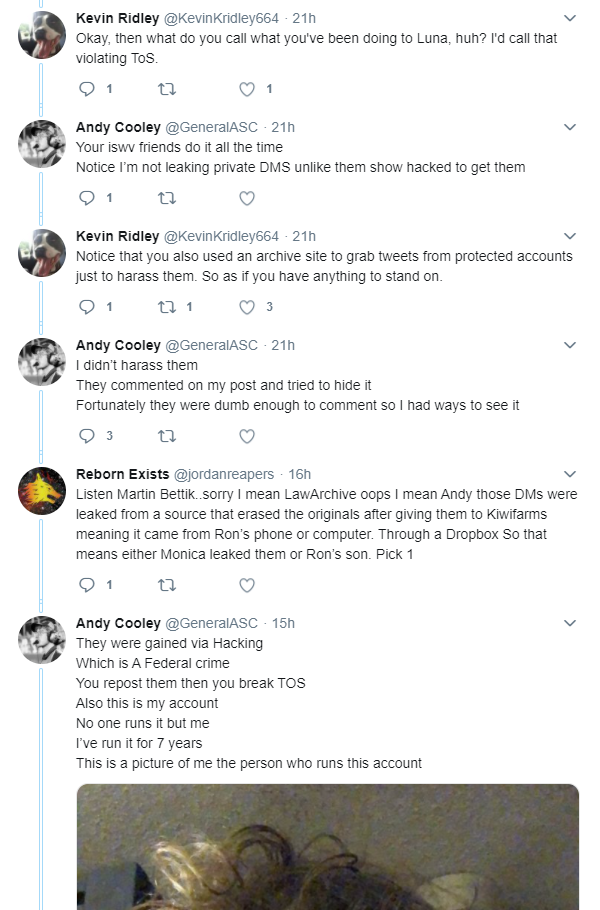Like Kevin Ridley's 'violating ToS' tweet
The image size is (600, 910).
247,89
